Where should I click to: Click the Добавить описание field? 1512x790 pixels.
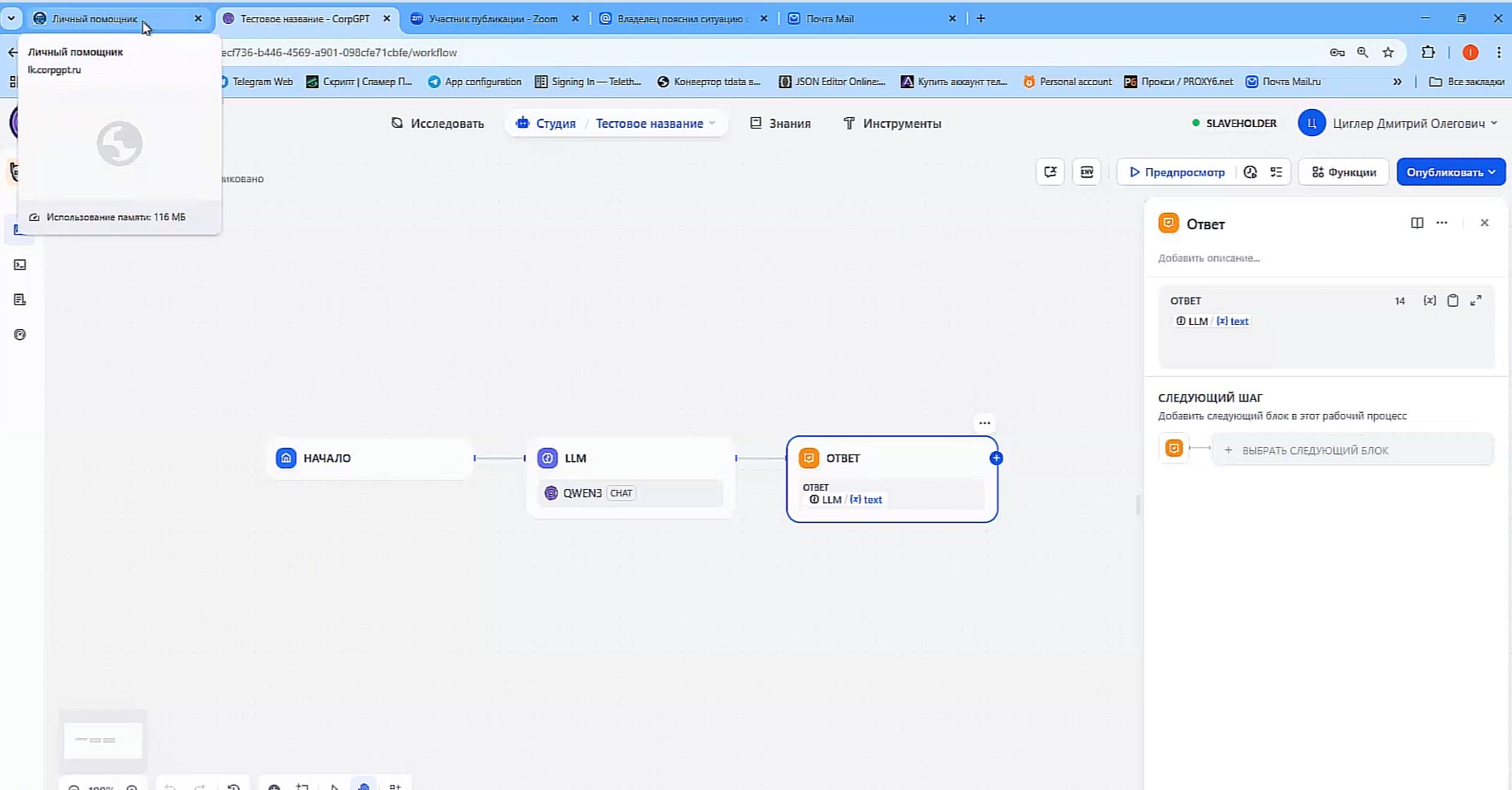(x=1209, y=258)
